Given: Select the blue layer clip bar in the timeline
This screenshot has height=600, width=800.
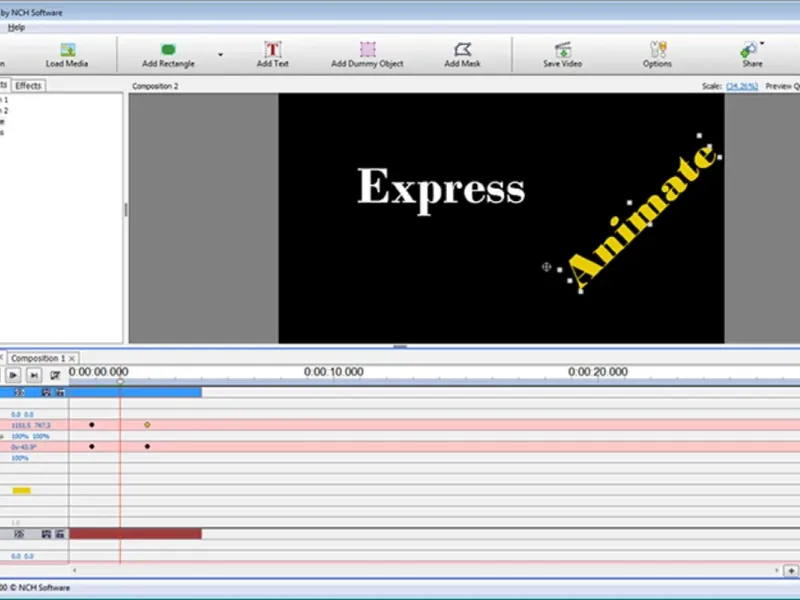Looking at the screenshot, I should [135, 392].
